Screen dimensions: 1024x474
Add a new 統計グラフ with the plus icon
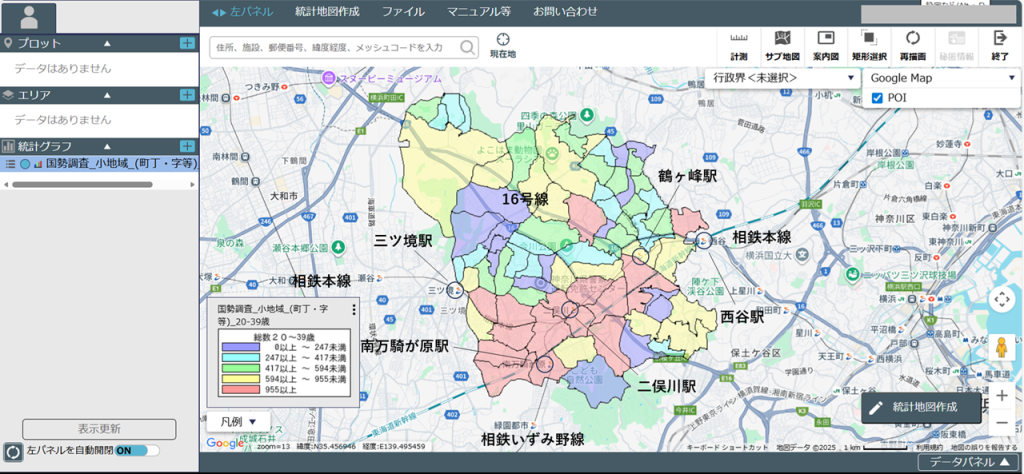[x=187, y=146]
